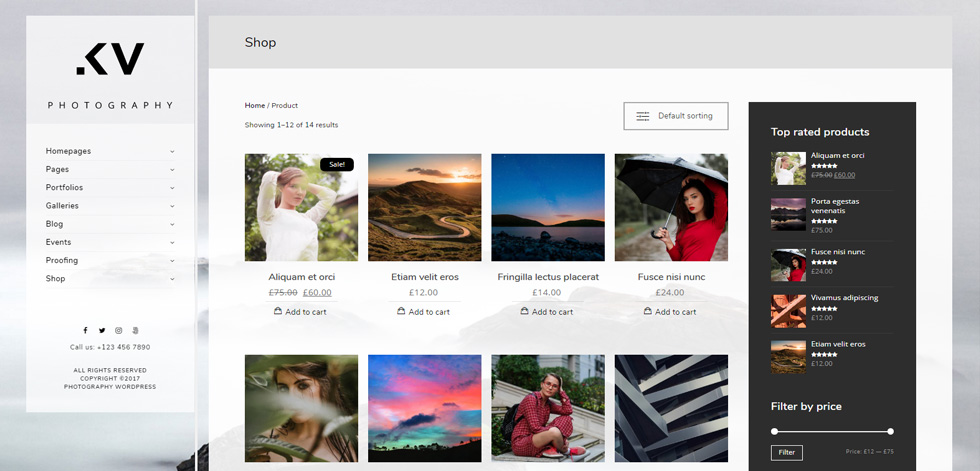Screen dimensions: 980x471
Task: Click the minimum price slider handle
Action: click(x=774, y=431)
